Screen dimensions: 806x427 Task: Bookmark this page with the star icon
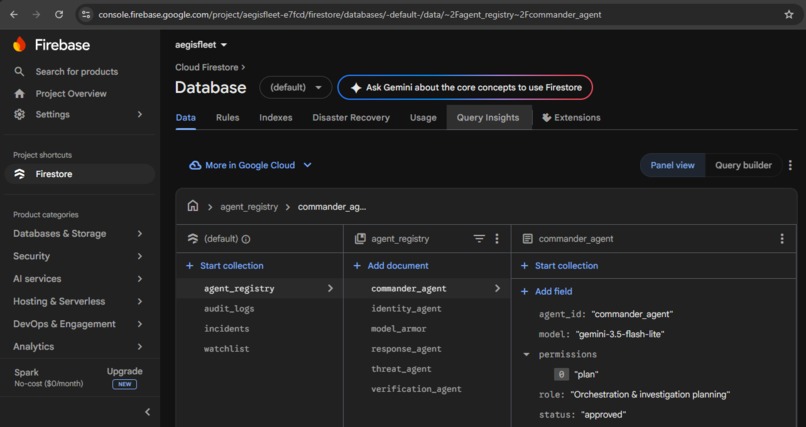tap(789, 14)
